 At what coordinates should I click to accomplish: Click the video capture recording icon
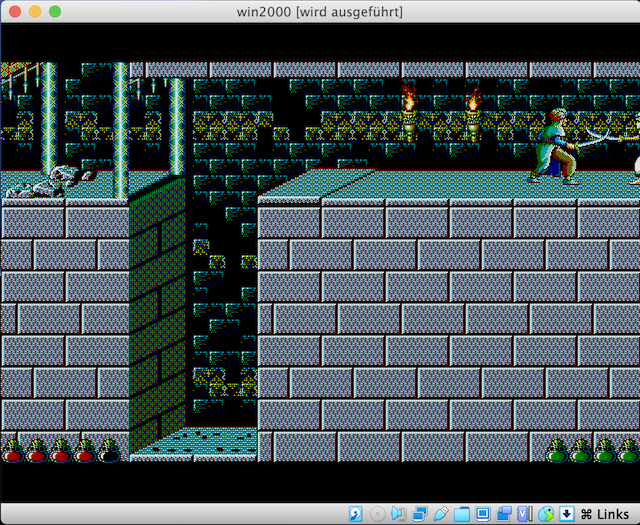(x=504, y=514)
